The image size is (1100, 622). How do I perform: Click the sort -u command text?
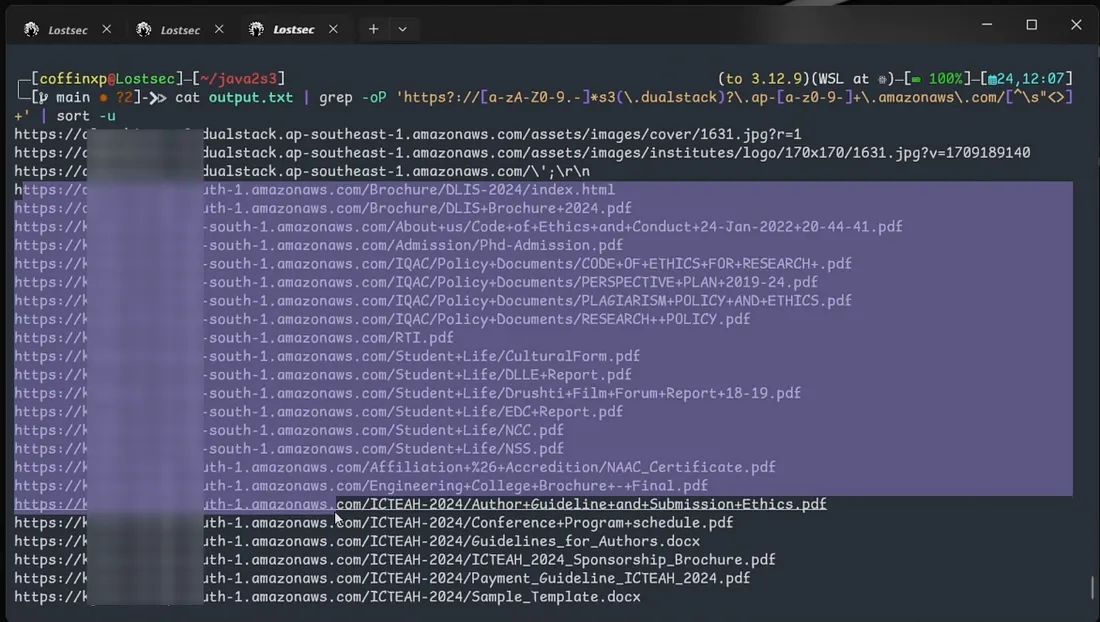(86, 116)
